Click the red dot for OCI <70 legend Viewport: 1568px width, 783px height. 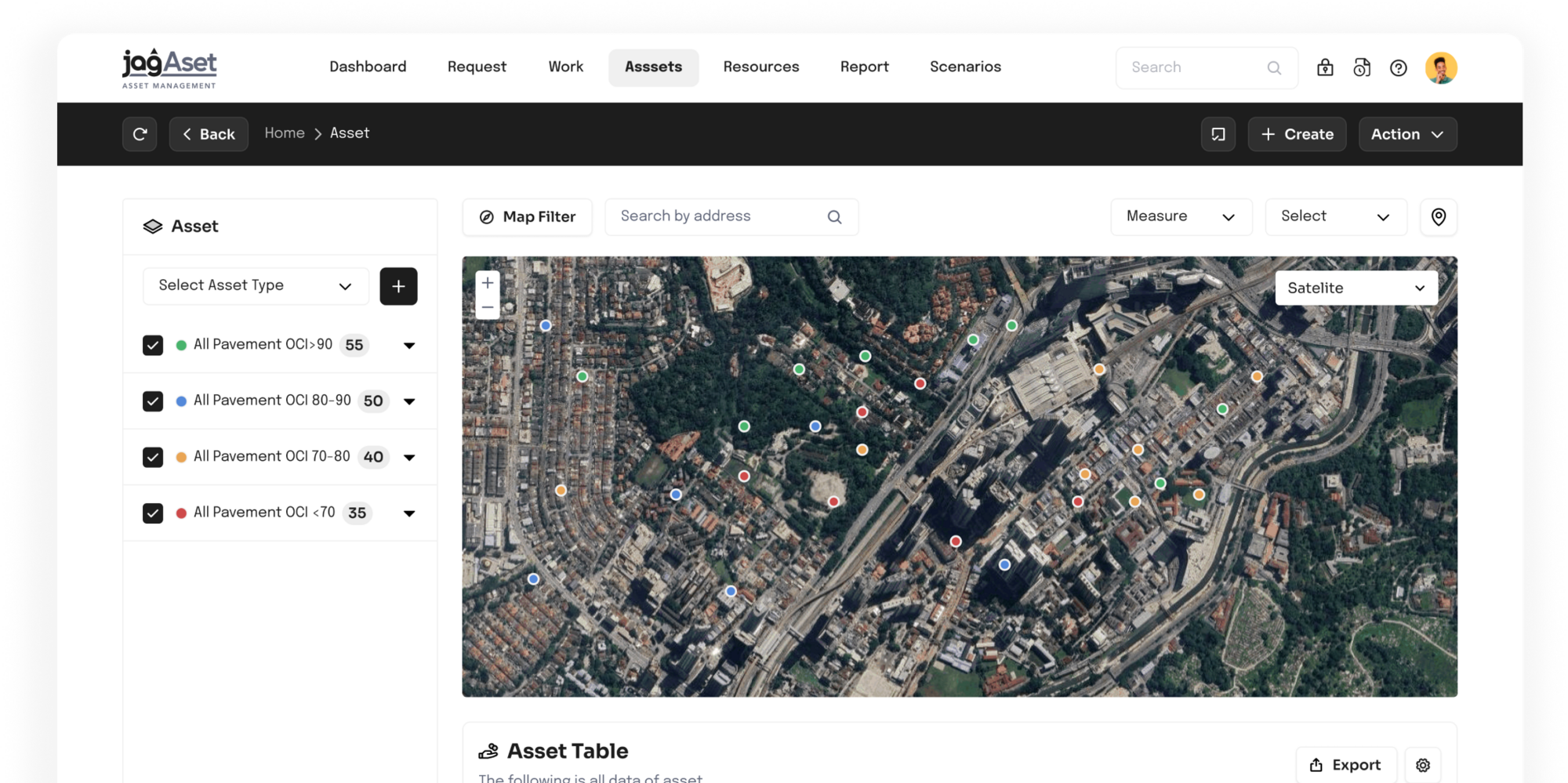tap(181, 513)
